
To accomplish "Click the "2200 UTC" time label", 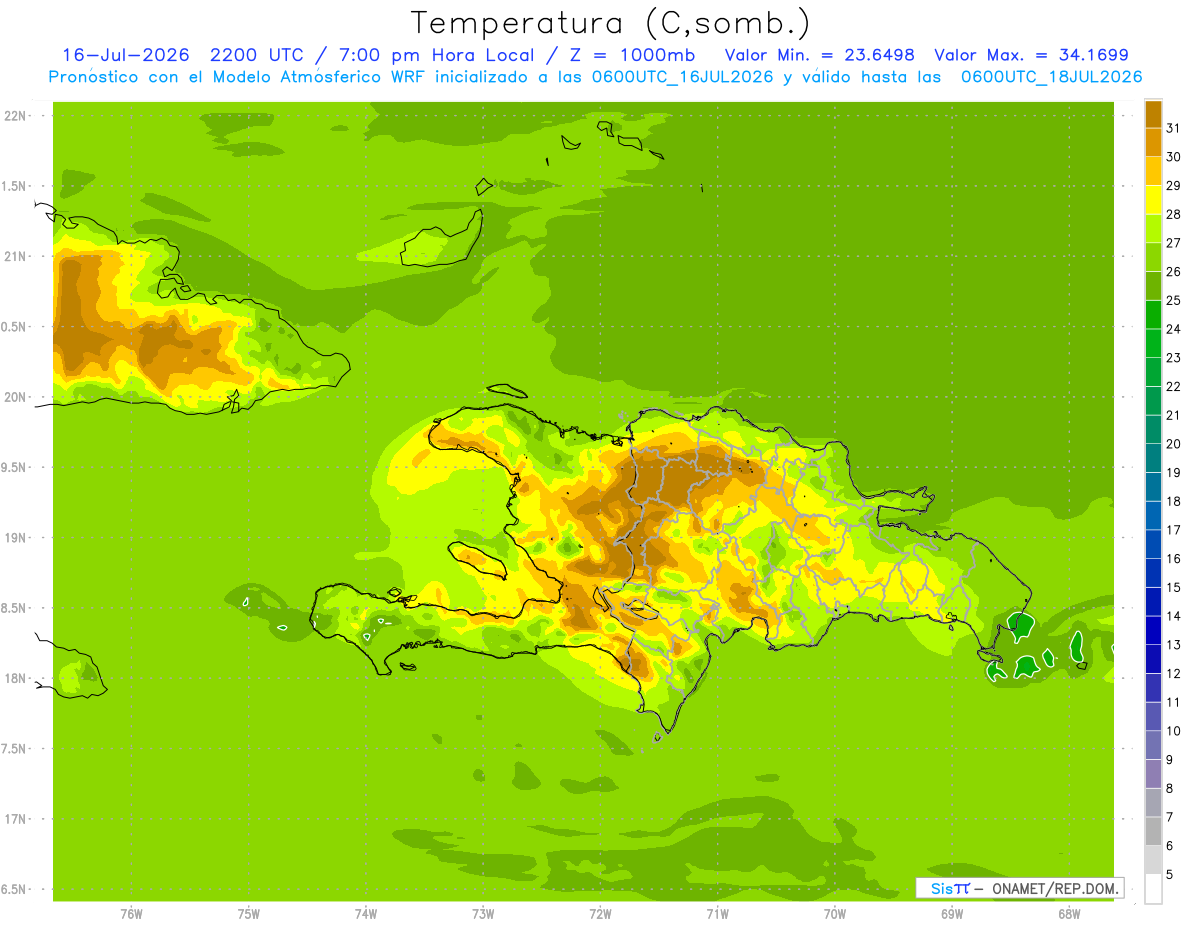I will pyautogui.click(x=260, y=55).
